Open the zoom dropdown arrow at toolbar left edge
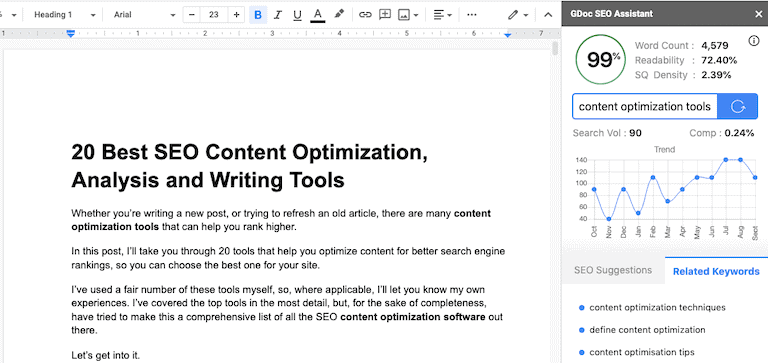Viewport: 768px width, 363px height. click(14, 15)
